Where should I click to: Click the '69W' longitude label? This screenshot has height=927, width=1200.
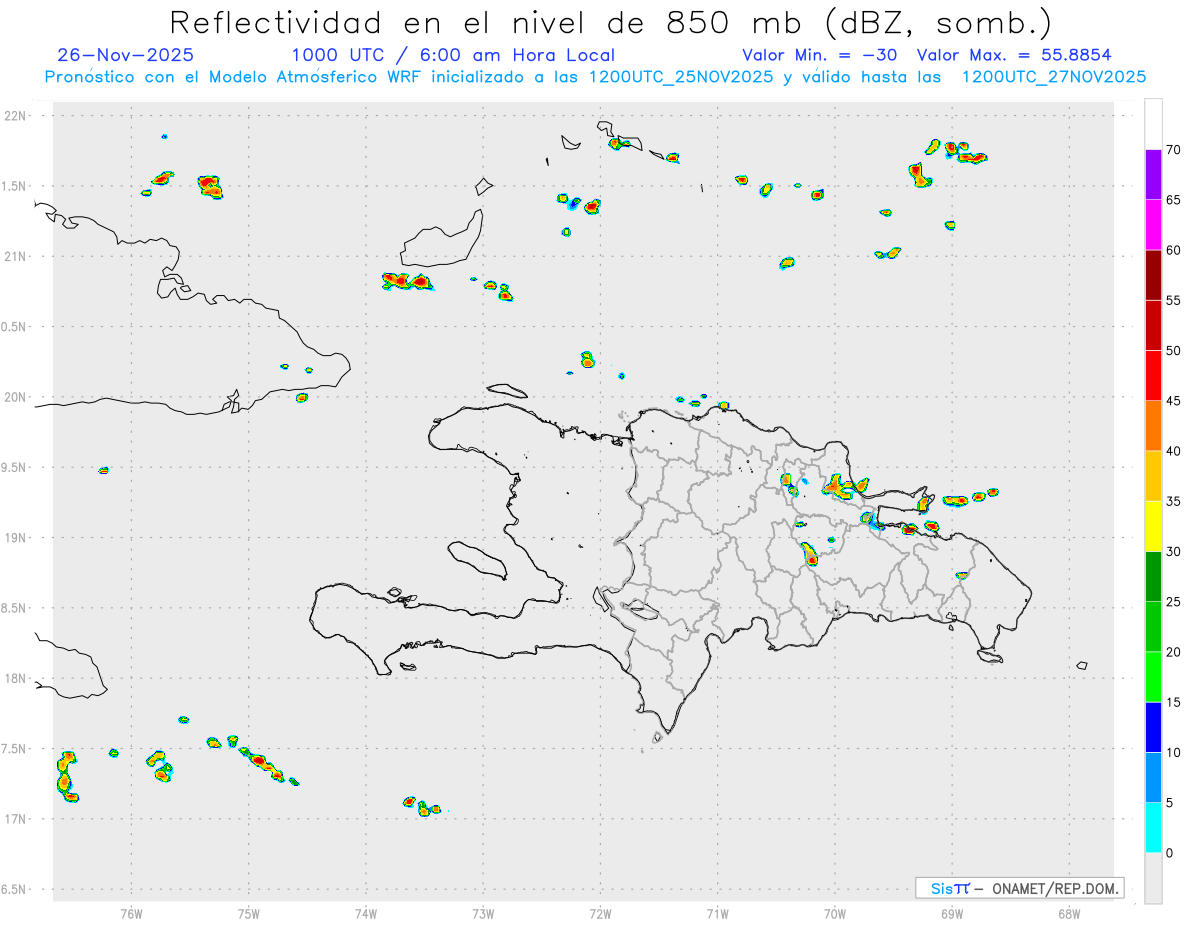952,913
